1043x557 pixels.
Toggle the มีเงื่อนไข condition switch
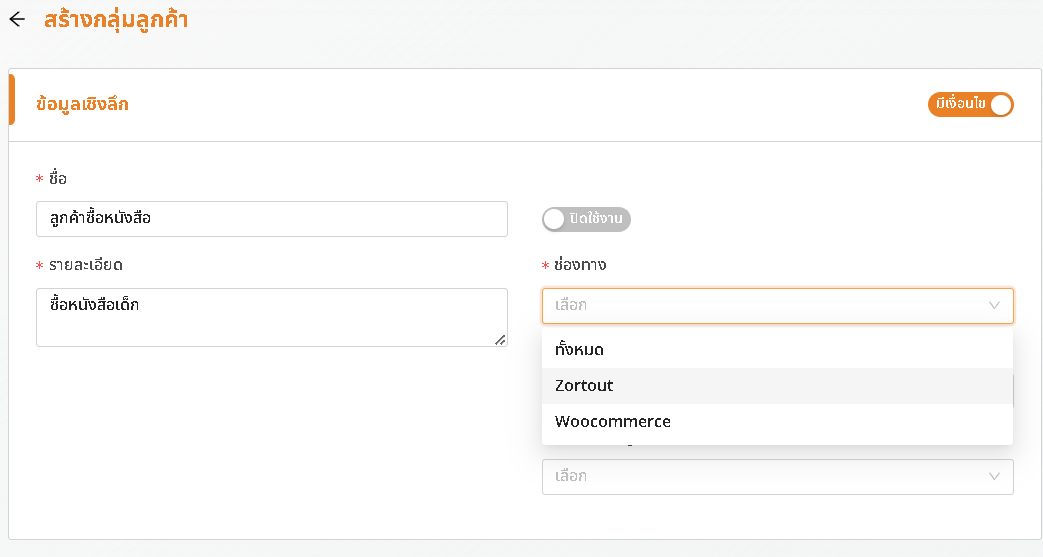click(x=970, y=104)
